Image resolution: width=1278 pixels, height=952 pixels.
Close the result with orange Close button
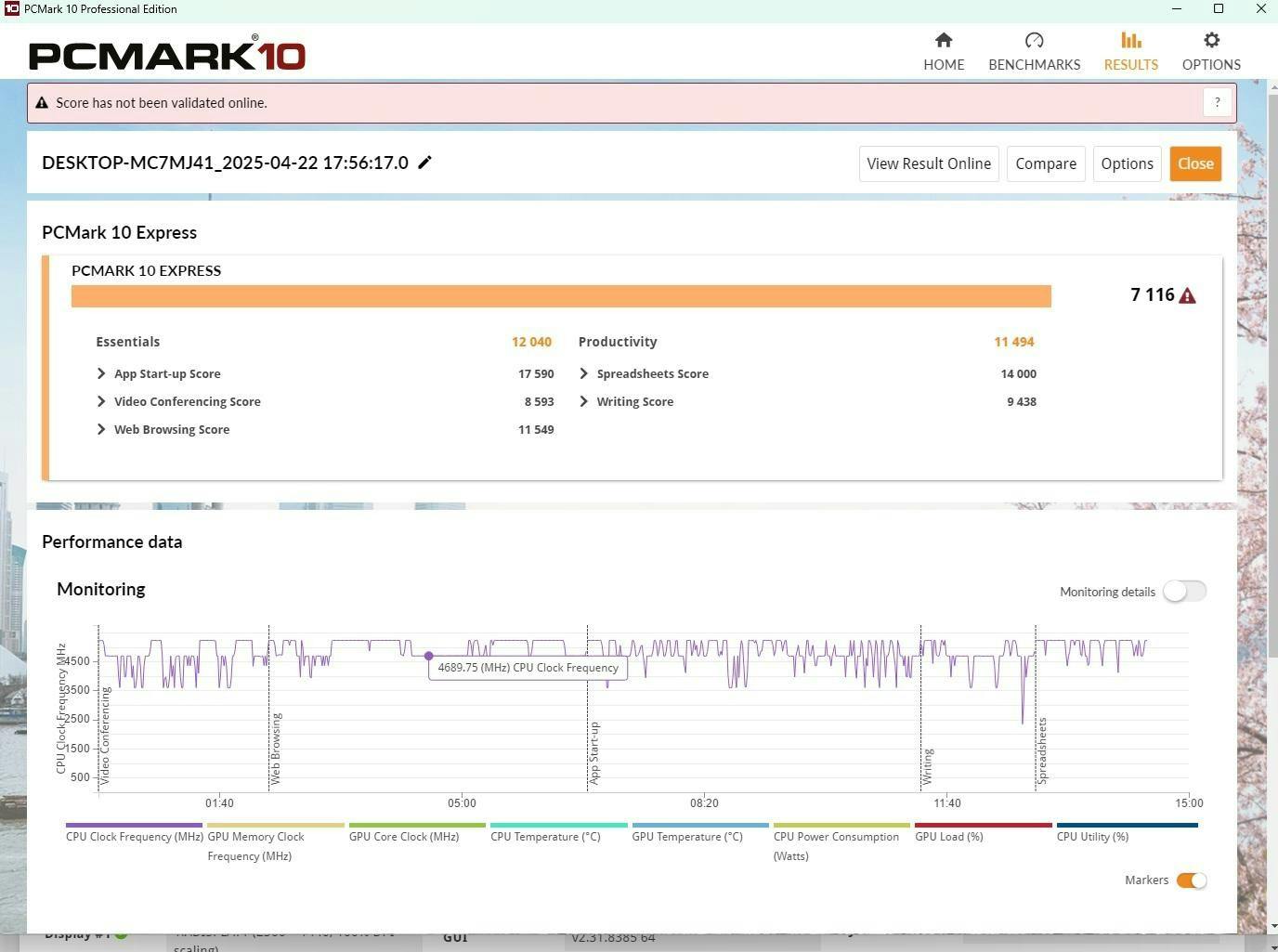point(1195,163)
